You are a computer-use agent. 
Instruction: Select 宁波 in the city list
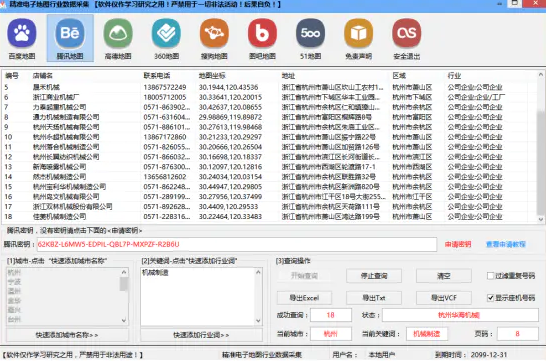pyautogui.click(x=14, y=282)
